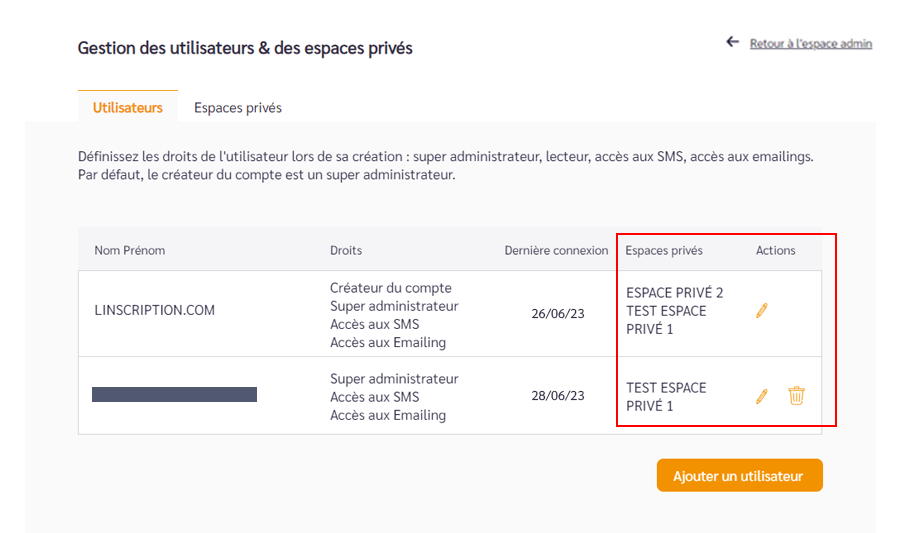This screenshot has height=533, width=900.
Task: Edit the LINSCRIPTION.COM user with pencil icon
Action: pos(762,310)
